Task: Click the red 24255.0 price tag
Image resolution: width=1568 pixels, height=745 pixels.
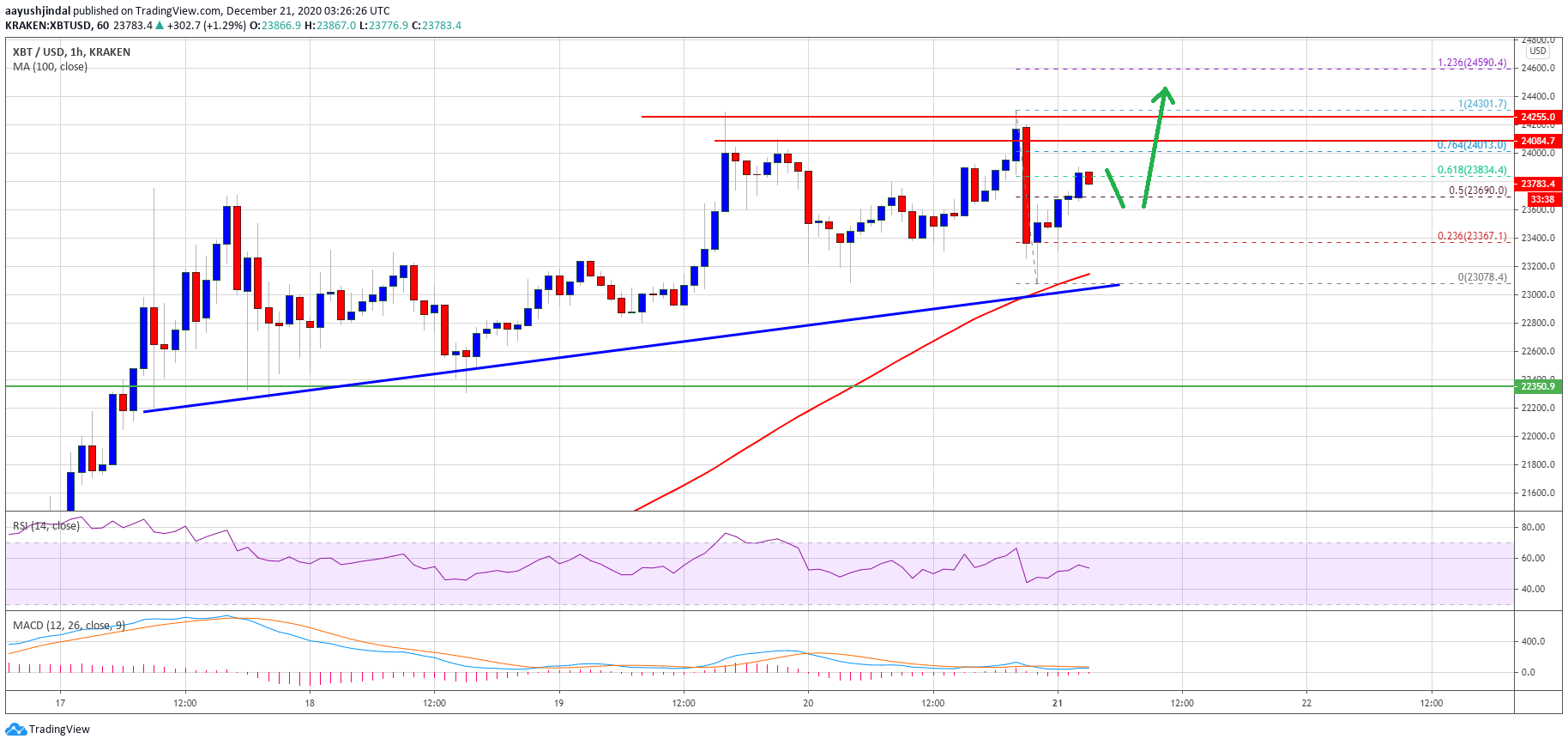Action: pos(1538,117)
